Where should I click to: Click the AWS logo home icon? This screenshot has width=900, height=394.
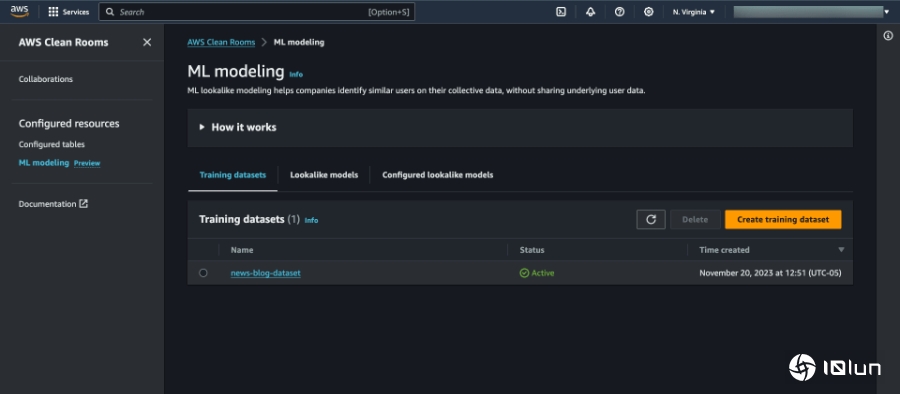click(x=20, y=11)
